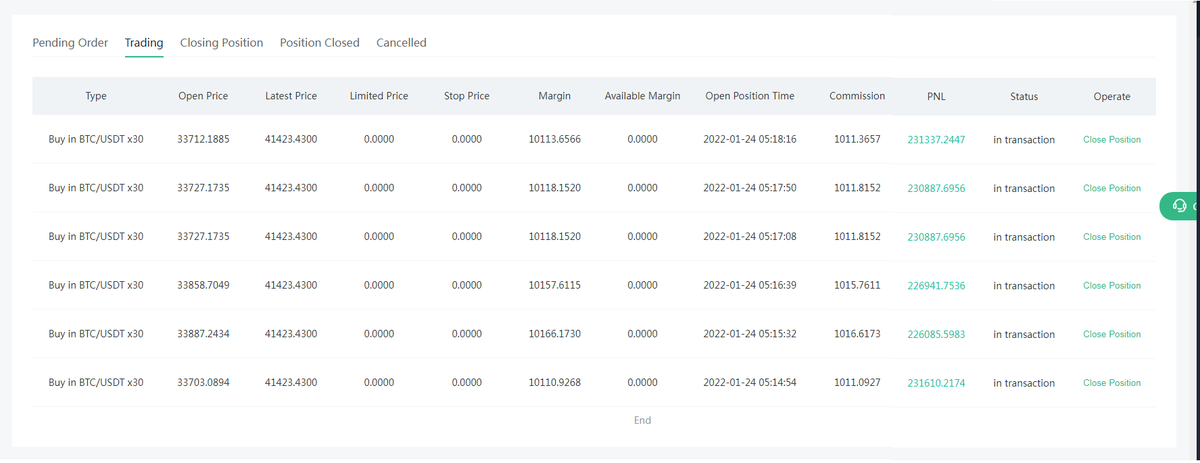Image resolution: width=1200 pixels, height=463 pixels.
Task: Click the Limited Price column header
Action: pyautogui.click(x=379, y=96)
